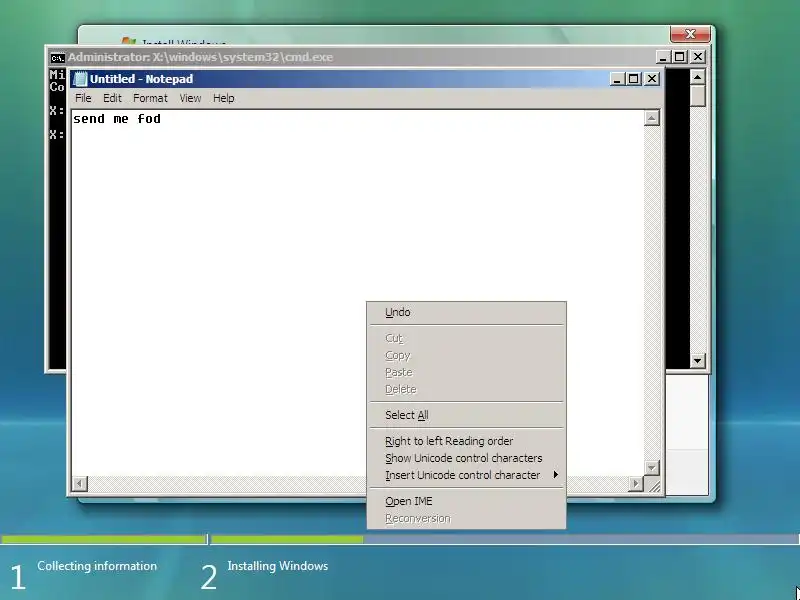Click Notepad vertical scrollbar down arrow
Screen dimensions: 800x600
coord(651,467)
